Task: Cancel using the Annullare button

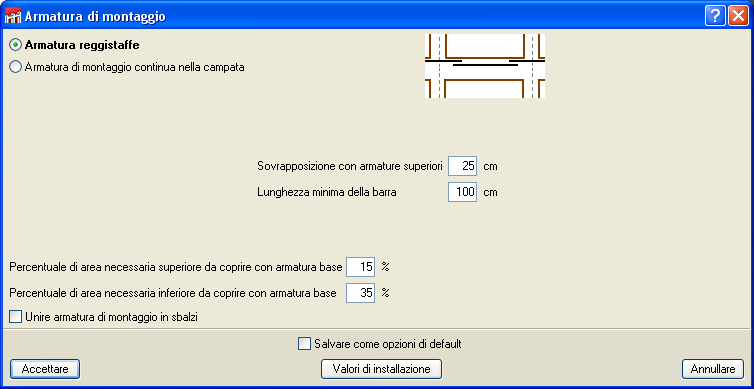Action: 713,369
